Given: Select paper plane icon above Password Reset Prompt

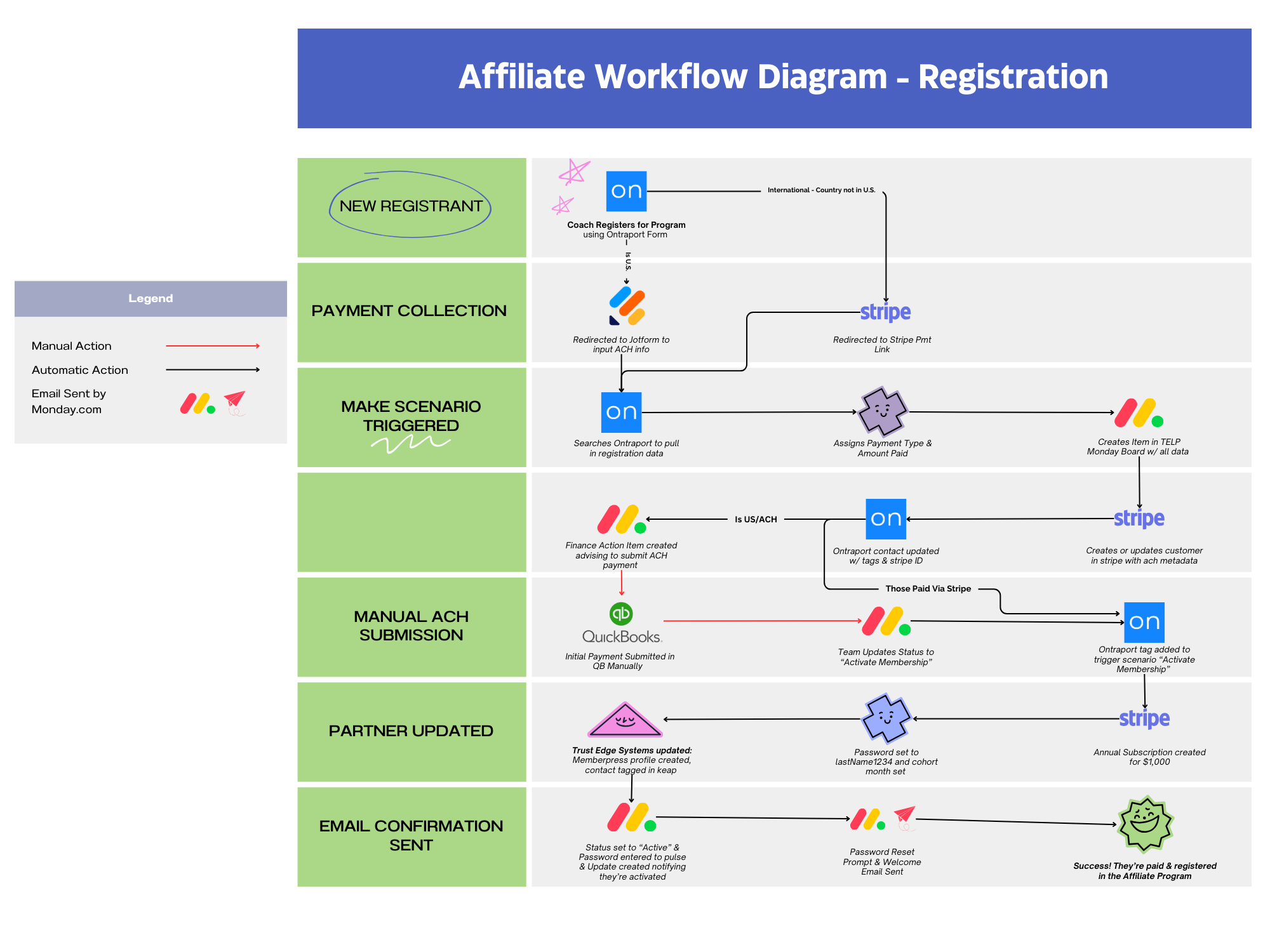Looking at the screenshot, I should [x=905, y=818].
